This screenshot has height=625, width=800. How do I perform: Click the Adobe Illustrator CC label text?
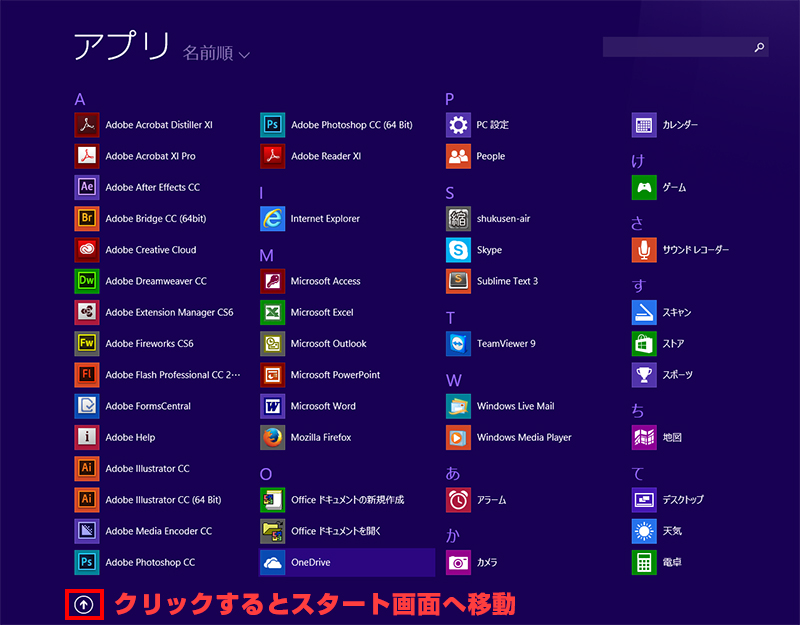pyautogui.click(x=147, y=468)
